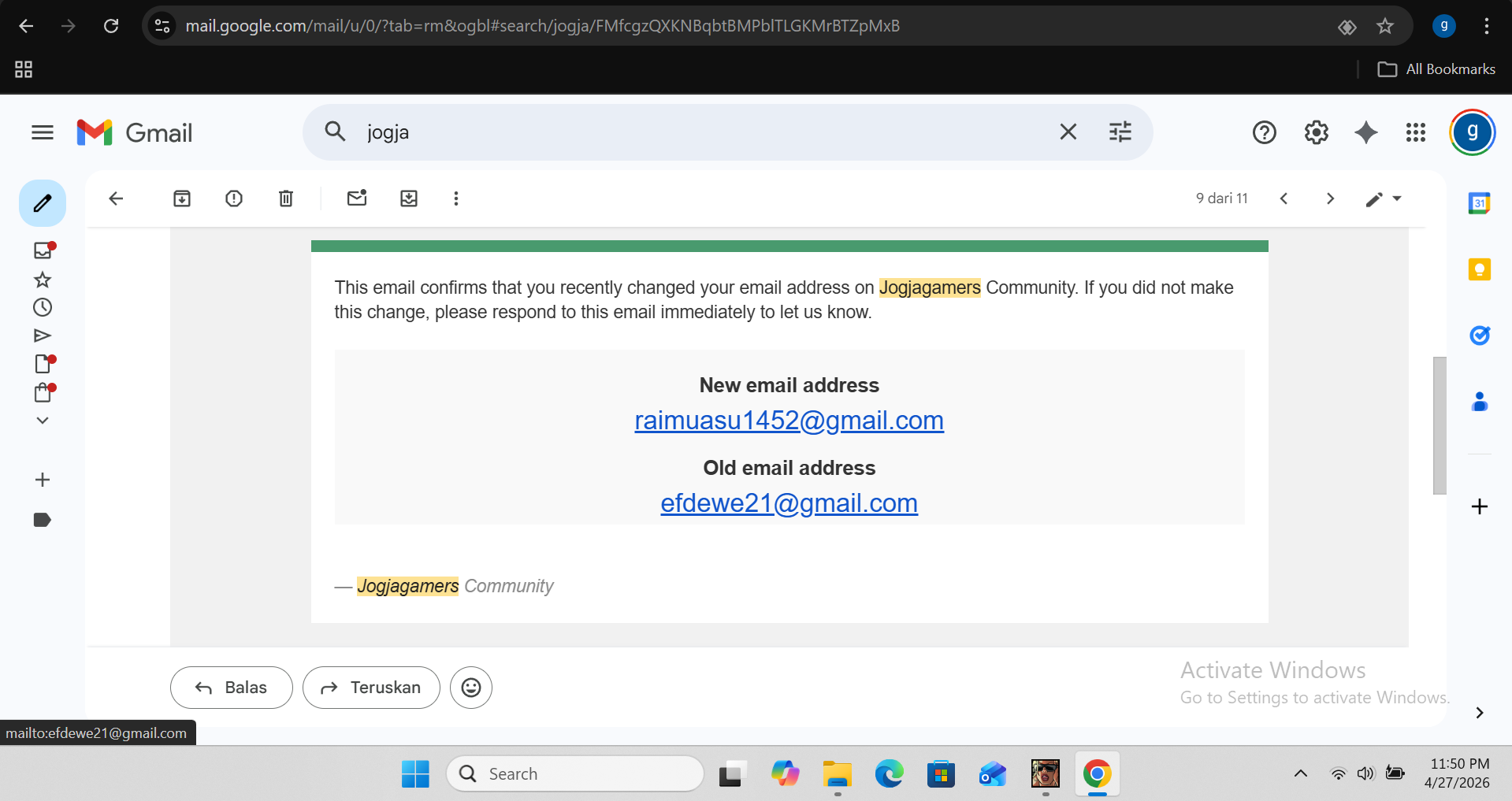
Task: Go to newer message
Action: click(x=1284, y=198)
